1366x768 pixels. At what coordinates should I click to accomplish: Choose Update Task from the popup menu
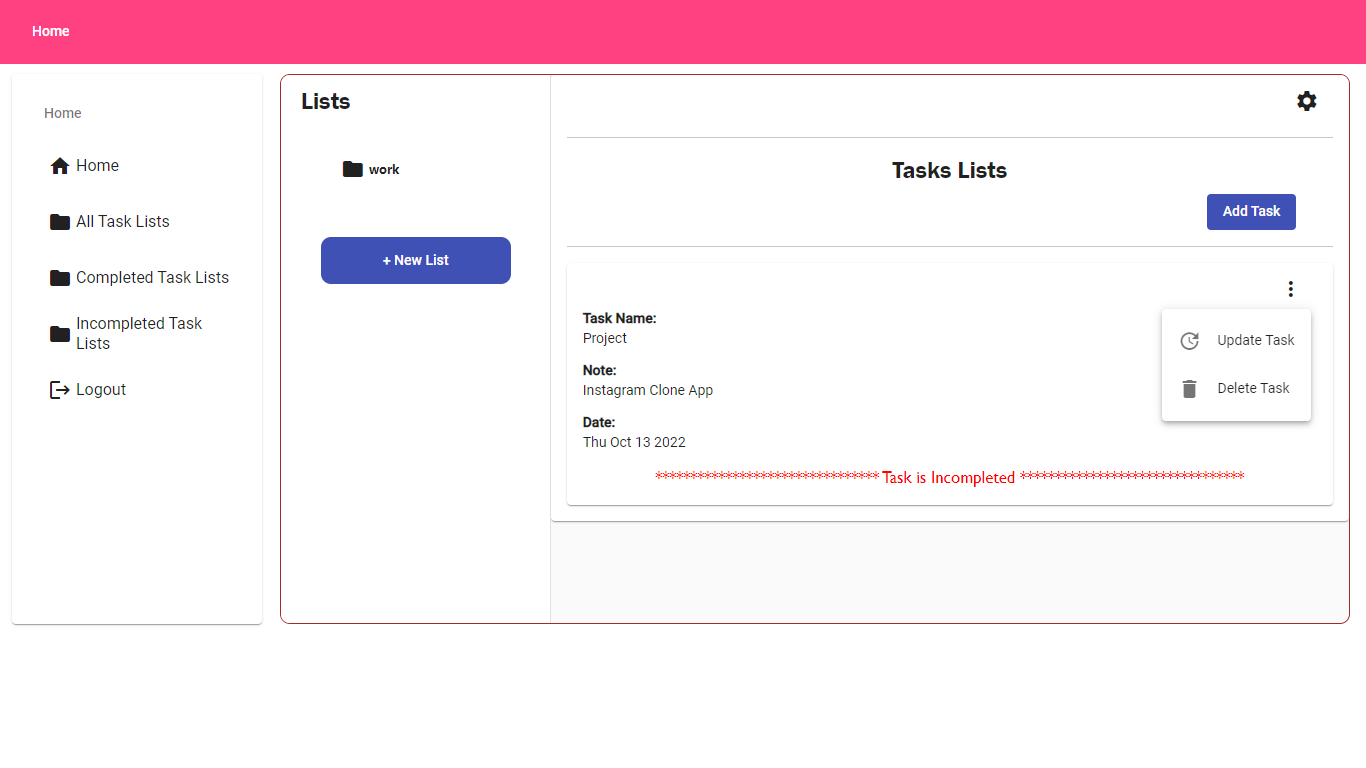pyautogui.click(x=1236, y=340)
